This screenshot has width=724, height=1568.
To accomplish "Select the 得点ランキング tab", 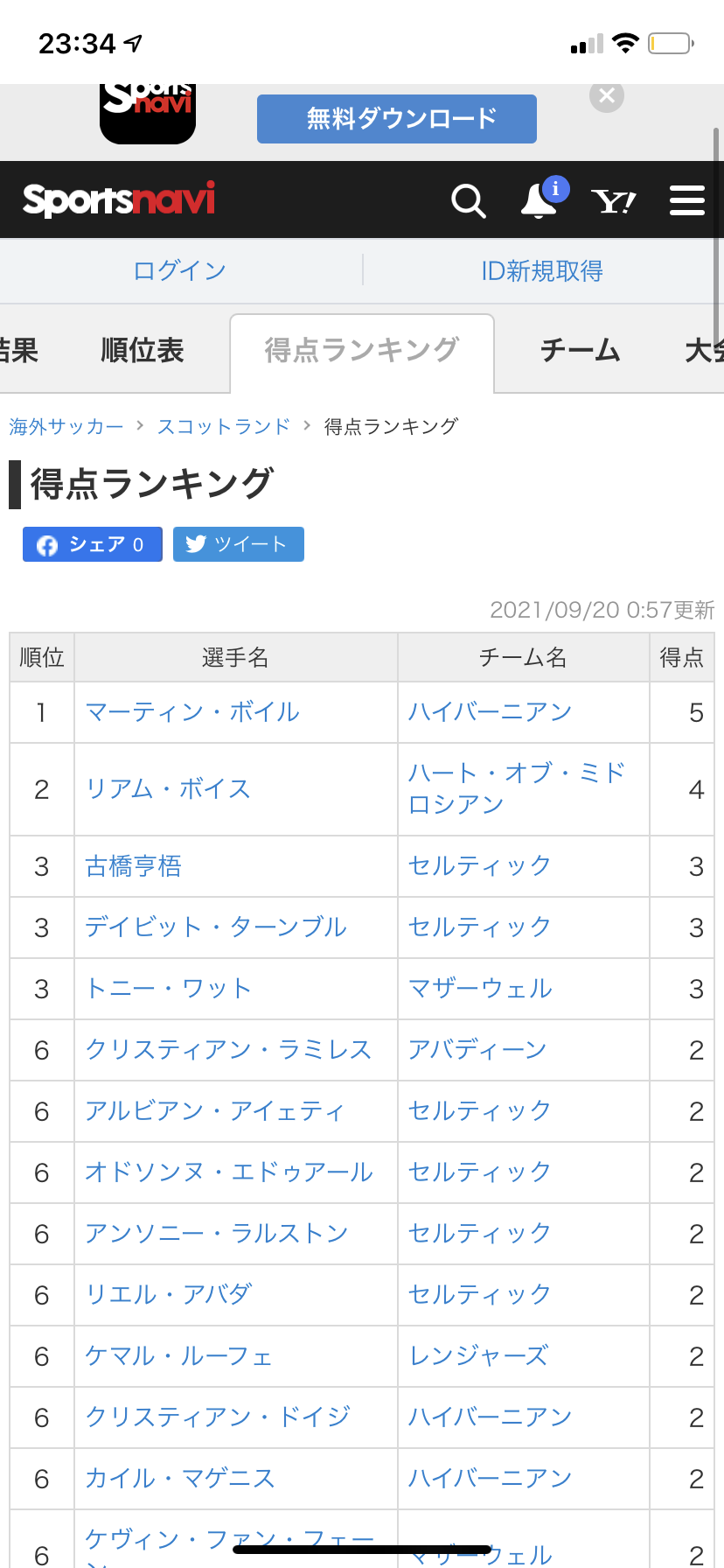I will coord(362,351).
